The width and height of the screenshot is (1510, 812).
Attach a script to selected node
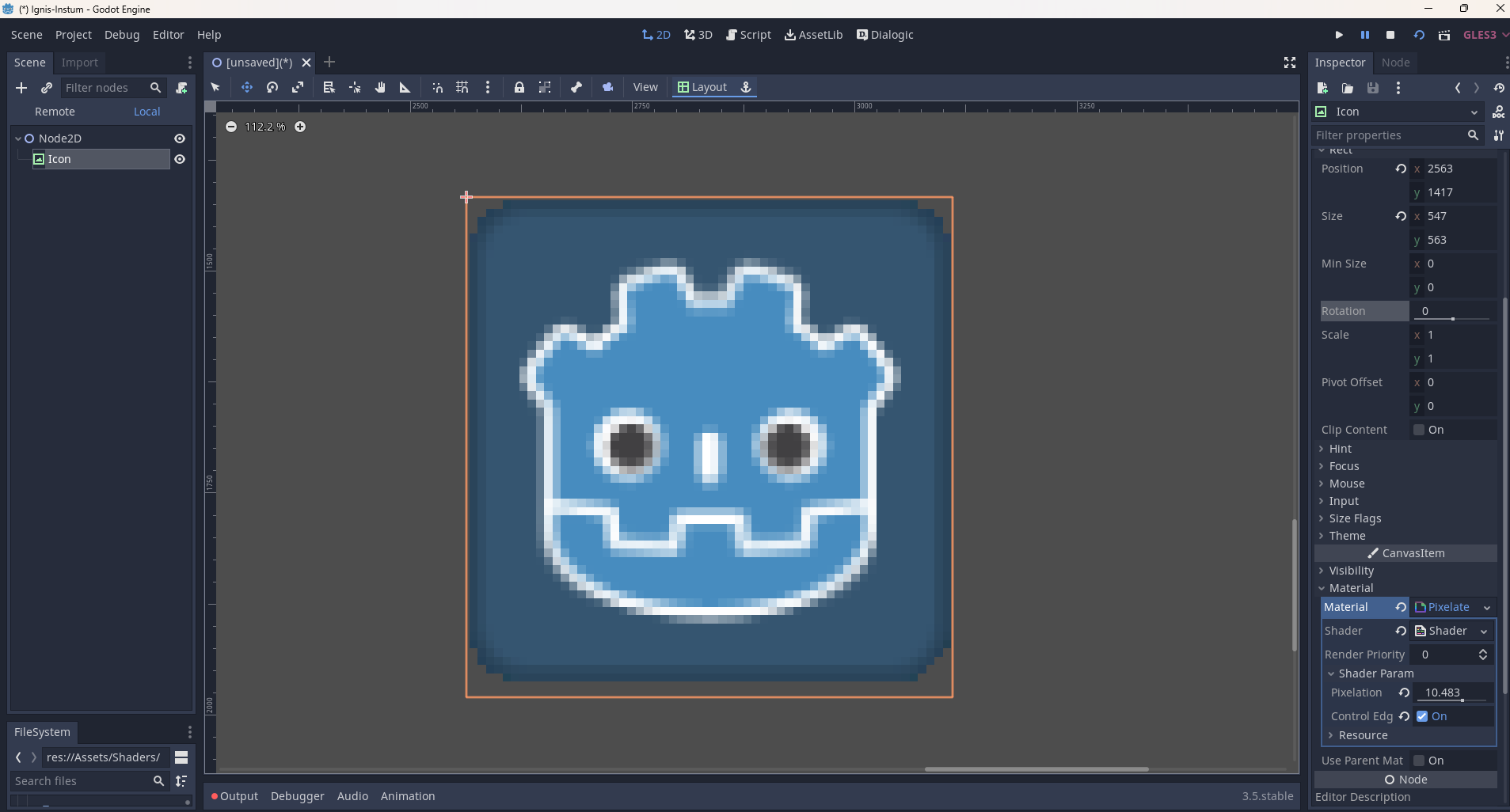click(x=181, y=88)
